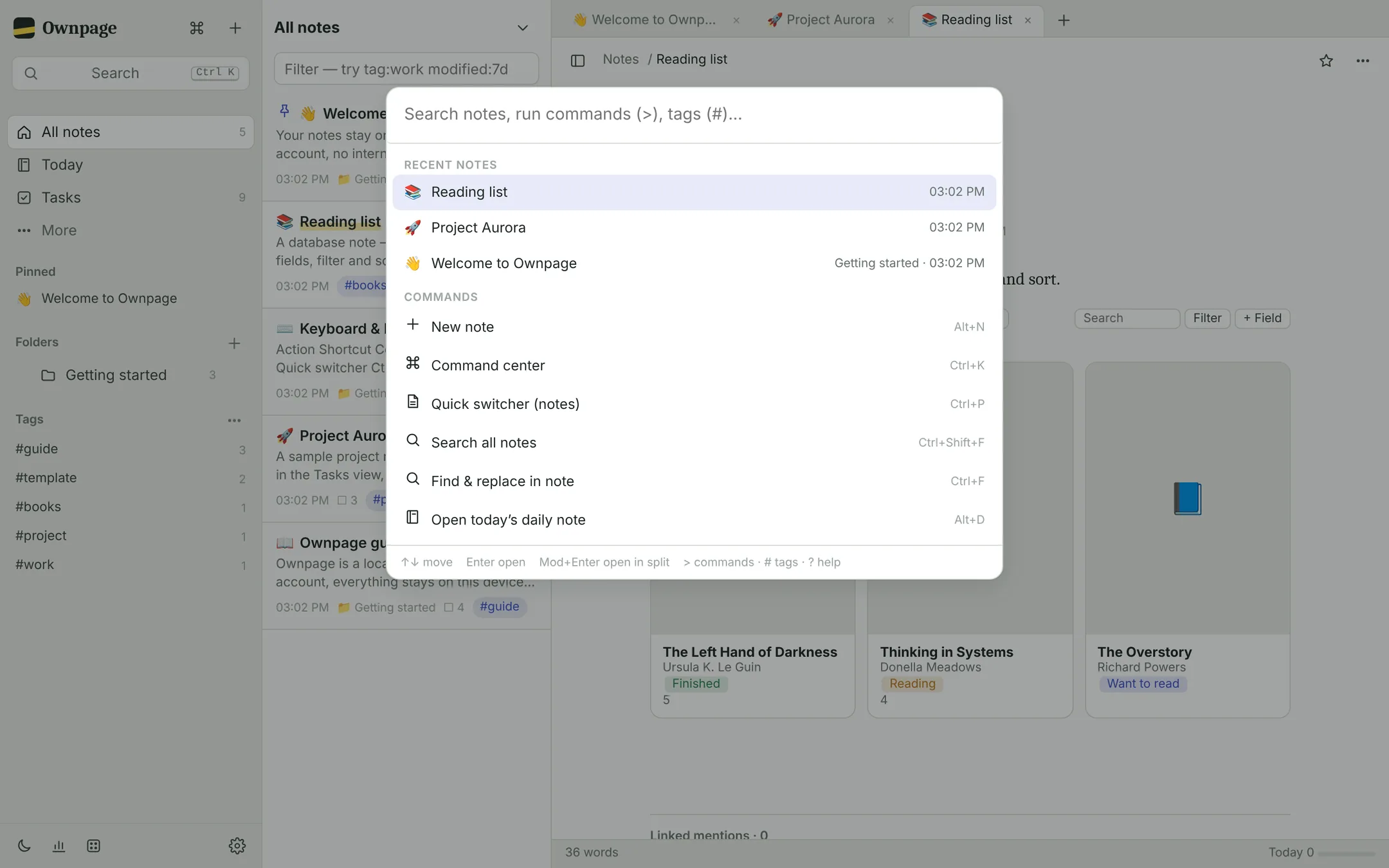The width and height of the screenshot is (1389, 868).
Task: Click the + Field button
Action: (1262, 318)
